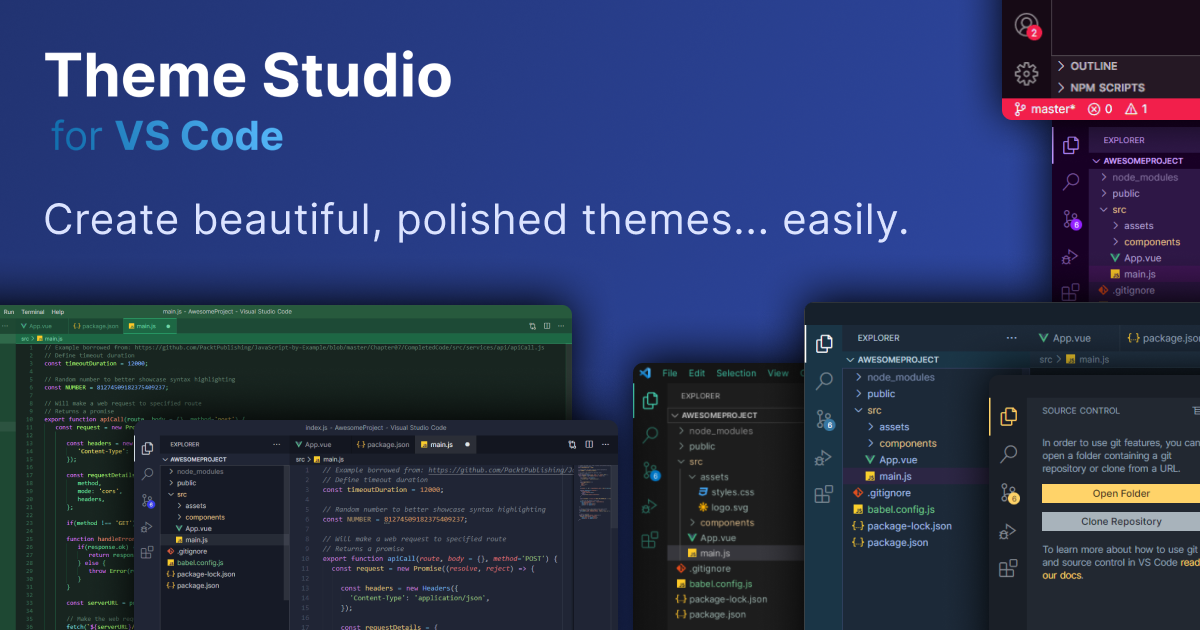
Task: Open Manage gear in red-themed window
Action: point(1026,74)
